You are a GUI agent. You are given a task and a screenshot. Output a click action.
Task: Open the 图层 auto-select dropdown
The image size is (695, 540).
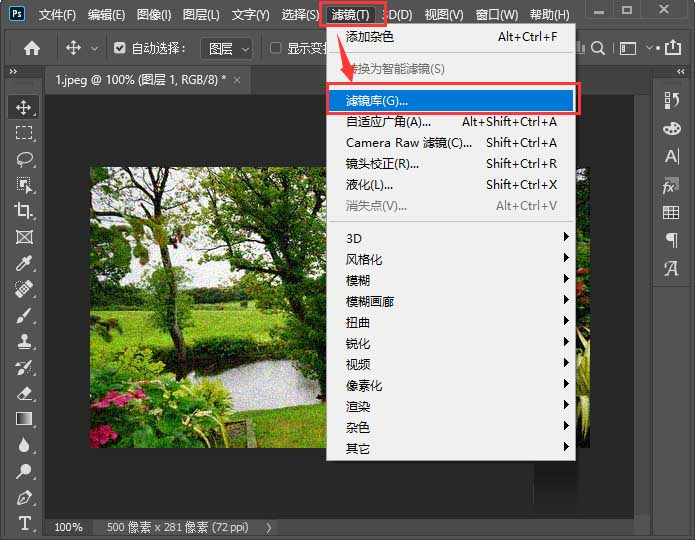tap(226, 48)
